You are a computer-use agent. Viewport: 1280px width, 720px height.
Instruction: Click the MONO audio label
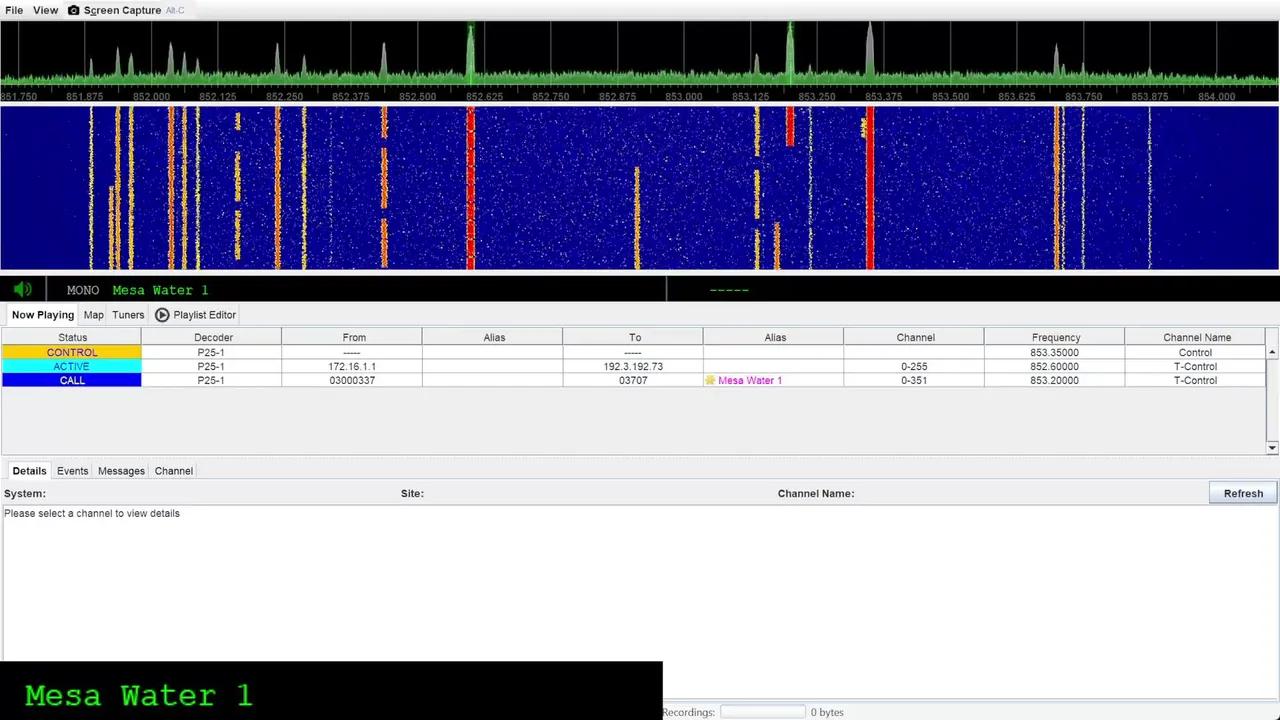pos(83,290)
